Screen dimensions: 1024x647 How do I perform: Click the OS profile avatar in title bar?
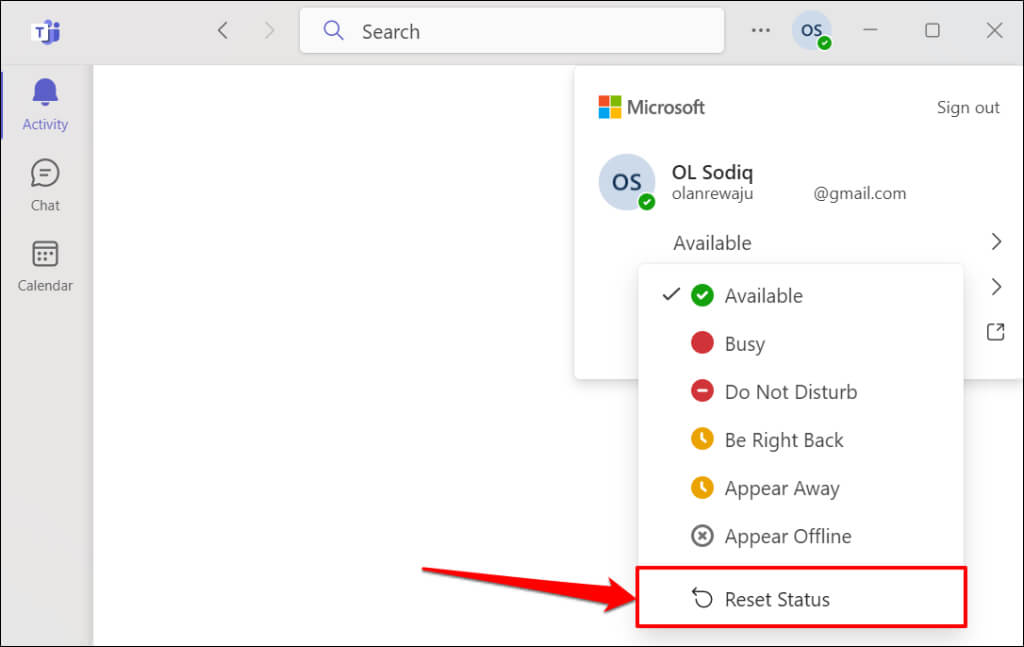812,31
